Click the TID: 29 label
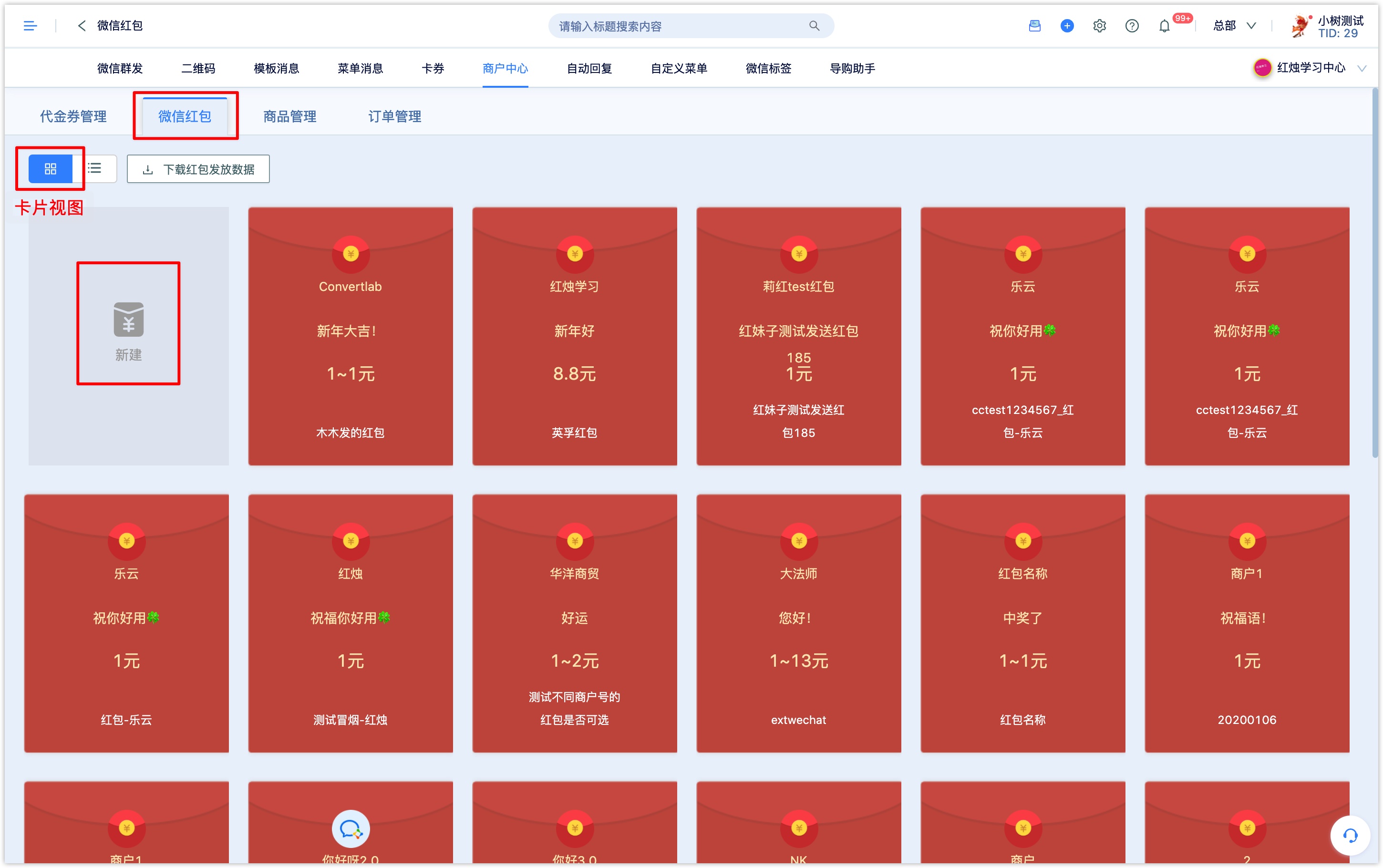 (1338, 33)
